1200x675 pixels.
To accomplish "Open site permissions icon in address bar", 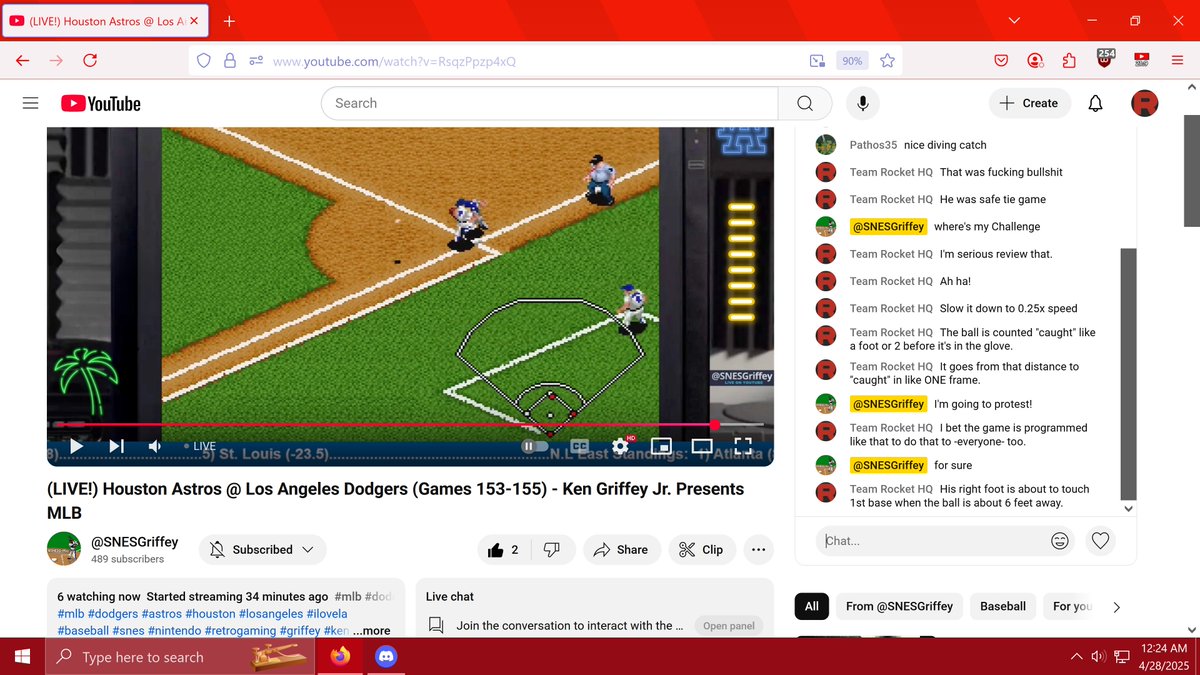I will click(x=256, y=61).
